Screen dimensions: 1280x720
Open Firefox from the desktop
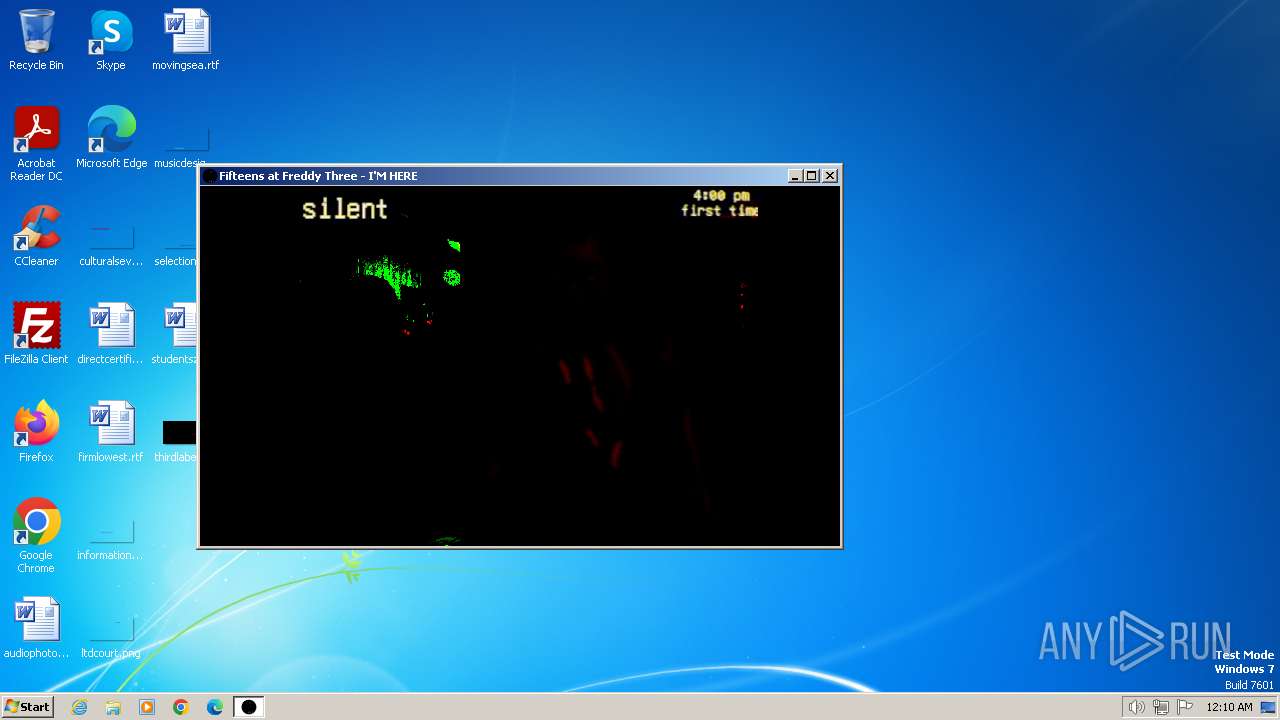pyautogui.click(x=36, y=432)
